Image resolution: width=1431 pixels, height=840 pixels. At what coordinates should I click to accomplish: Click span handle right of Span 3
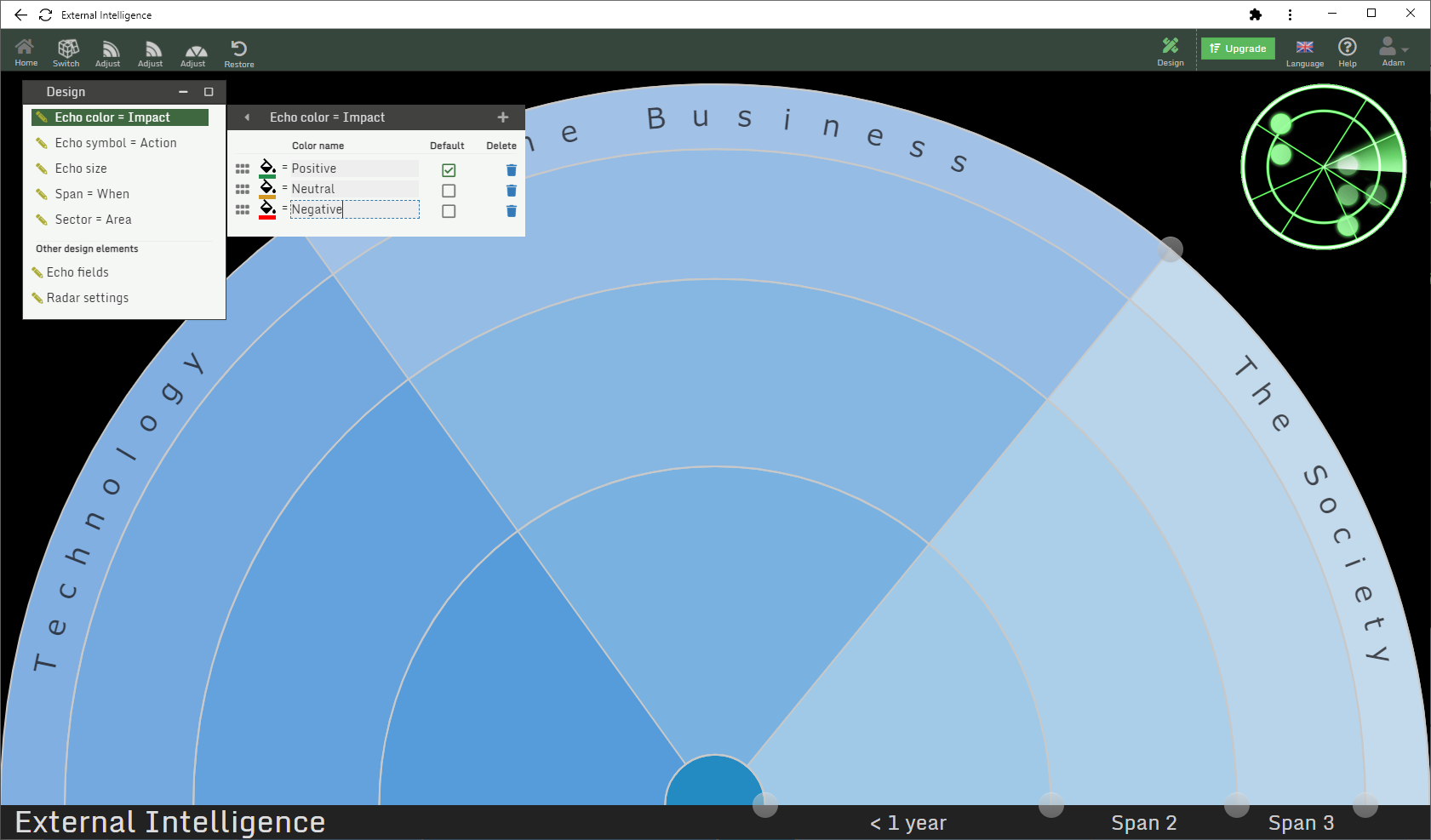(x=1365, y=804)
